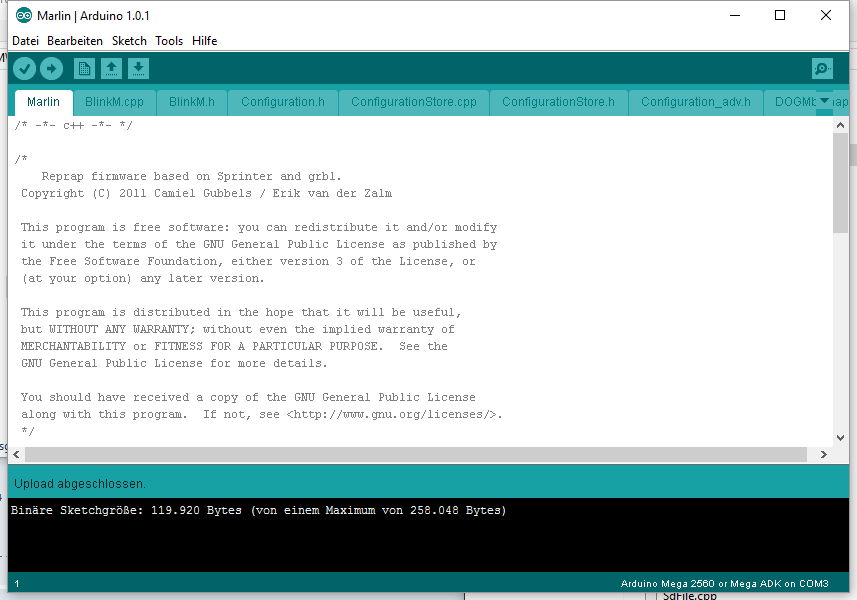Viewport: 857px width, 600px height.
Task: Switch to the partially hidden DOGM tab
Action: pos(791,102)
